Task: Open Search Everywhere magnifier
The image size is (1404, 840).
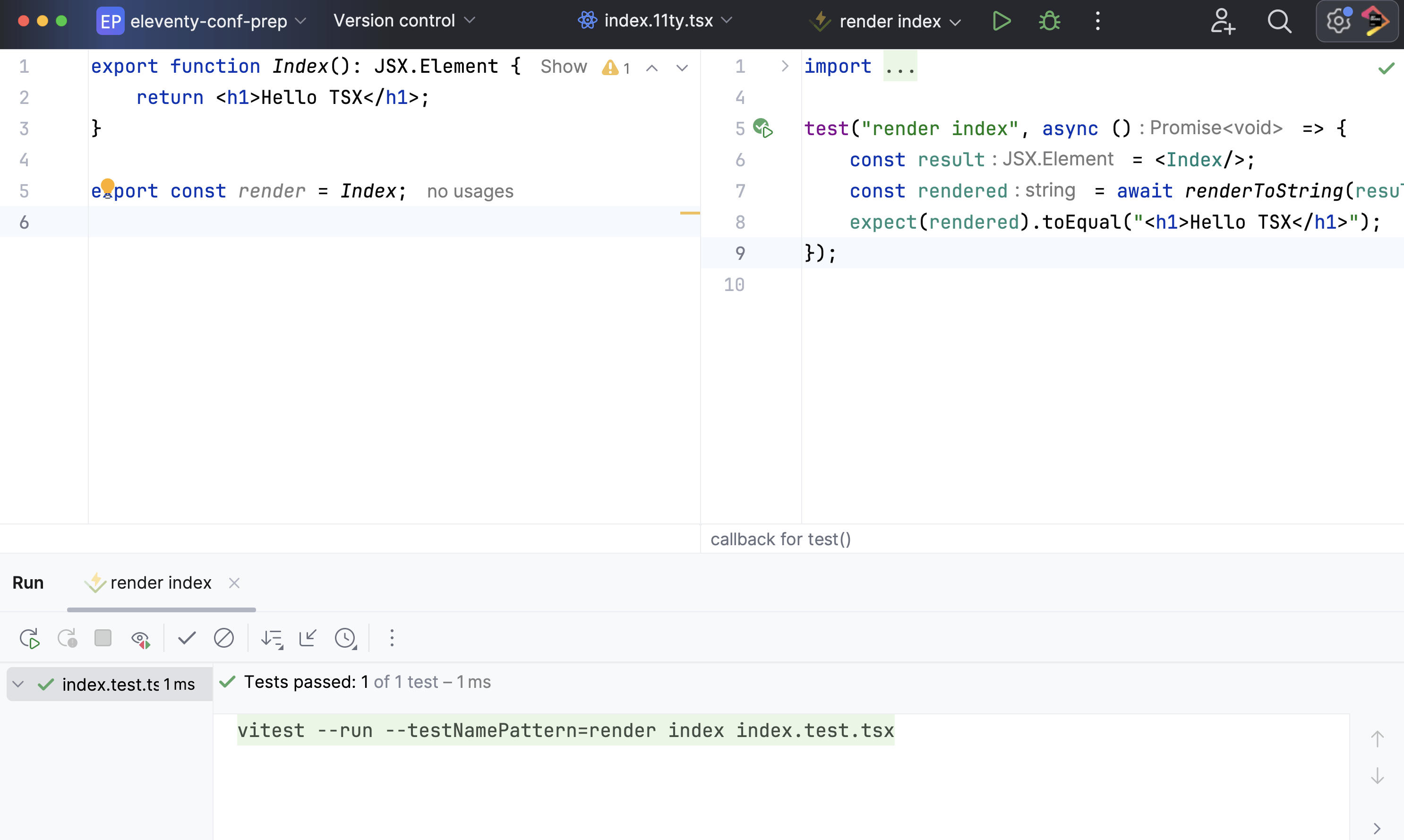Action: [x=1279, y=22]
